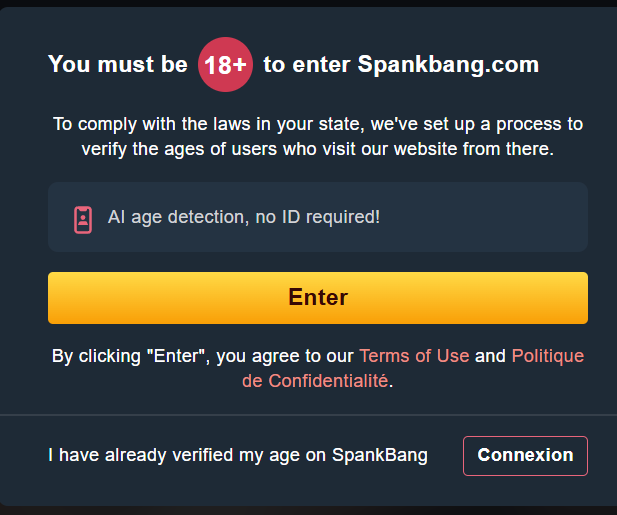Open the Terms of Use link

pos(413,356)
